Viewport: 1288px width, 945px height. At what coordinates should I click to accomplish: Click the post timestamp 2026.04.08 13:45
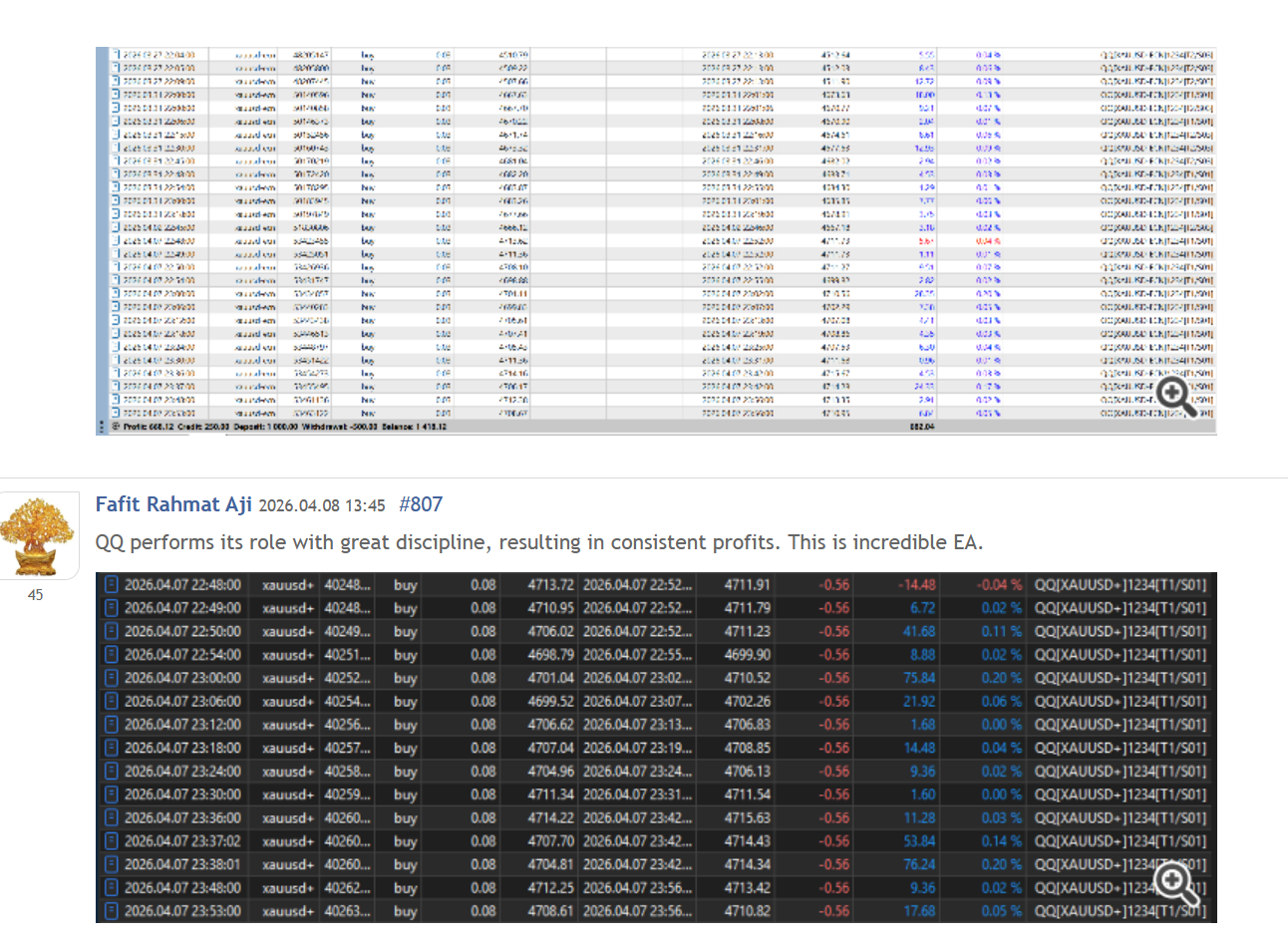click(x=321, y=506)
